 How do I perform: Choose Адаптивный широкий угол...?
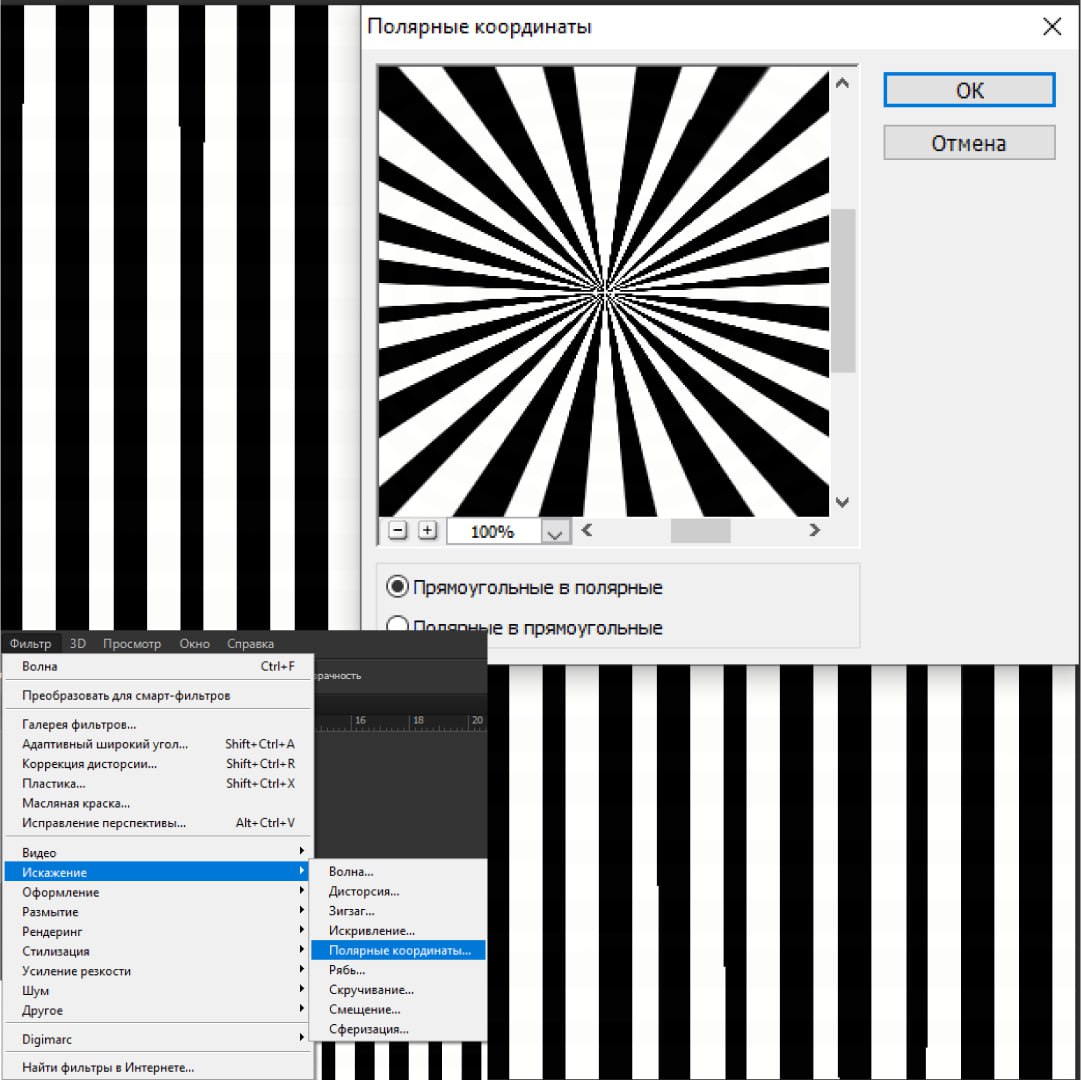(x=159, y=744)
